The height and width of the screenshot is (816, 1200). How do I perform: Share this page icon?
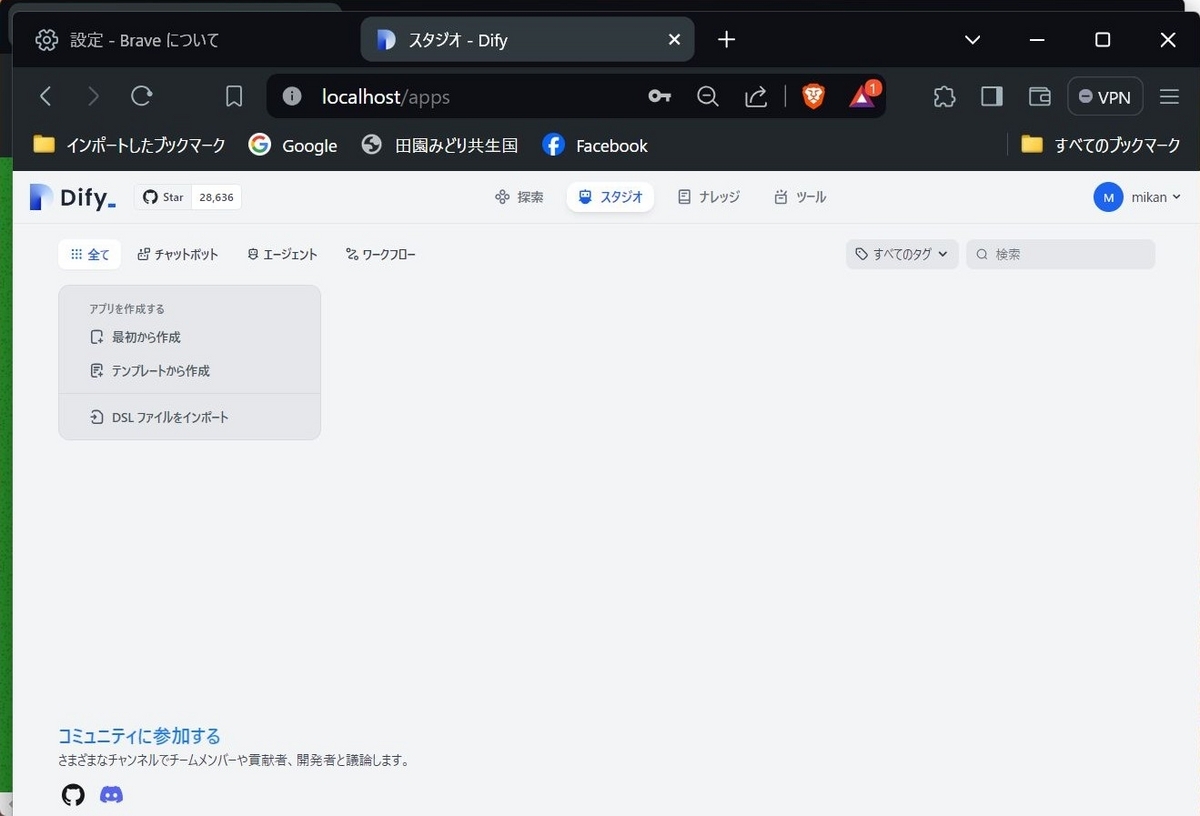coord(756,96)
